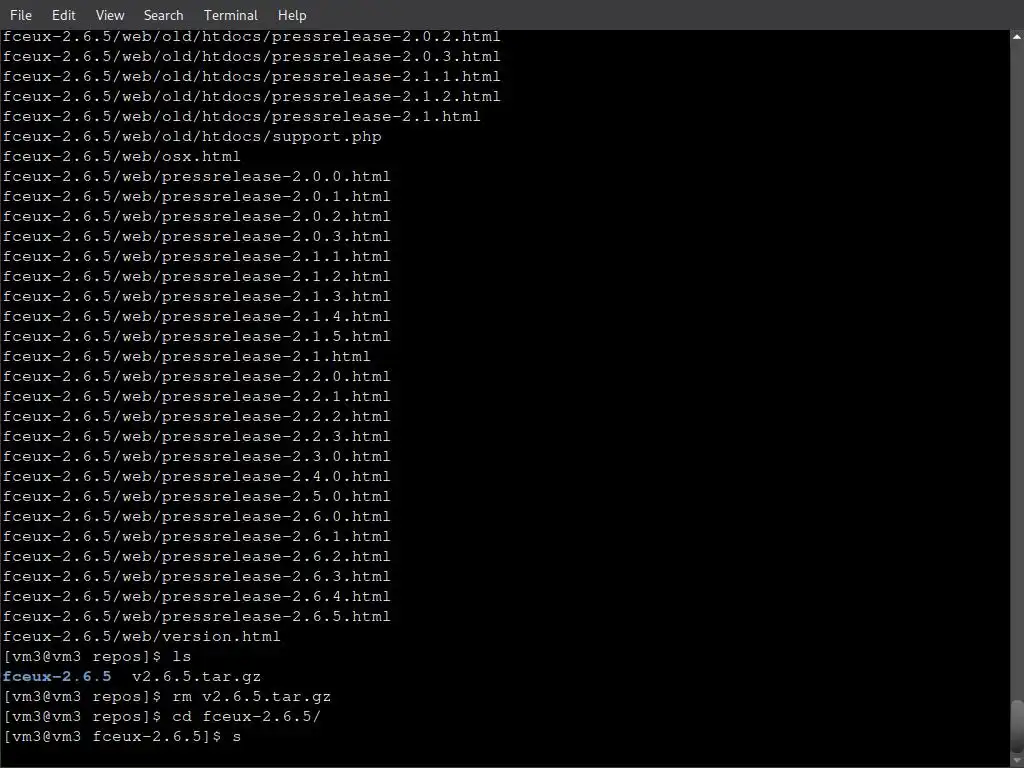Click the line web/pressrelease-2.2.1.html

pos(197,396)
